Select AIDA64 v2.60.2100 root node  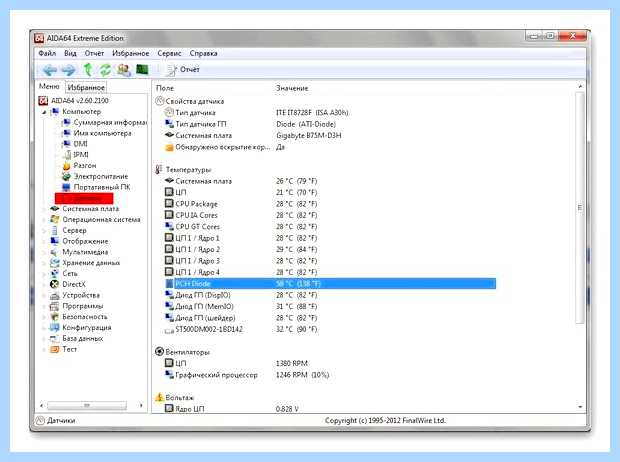tap(79, 100)
